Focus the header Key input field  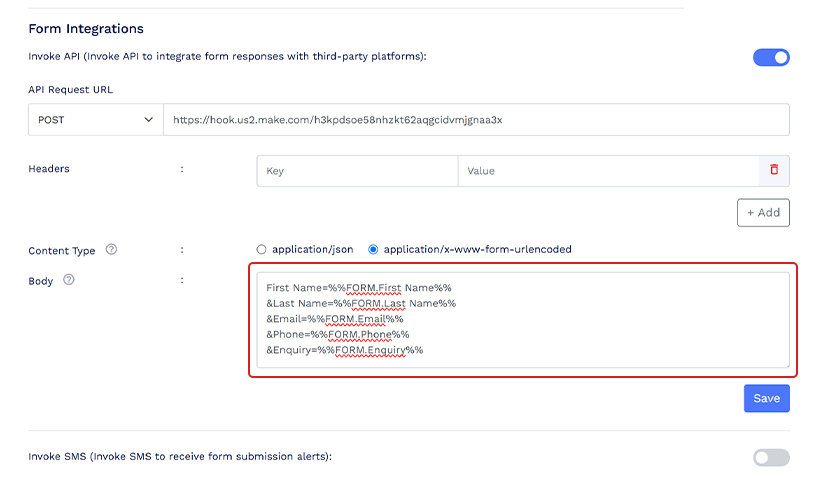pyautogui.click(x=357, y=171)
